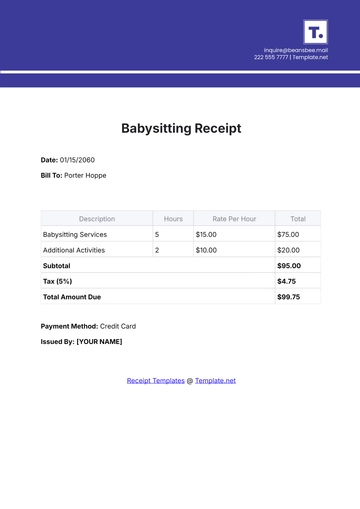Click the Rate Per Hour column header
The width and height of the screenshot is (360, 509).
(234, 219)
